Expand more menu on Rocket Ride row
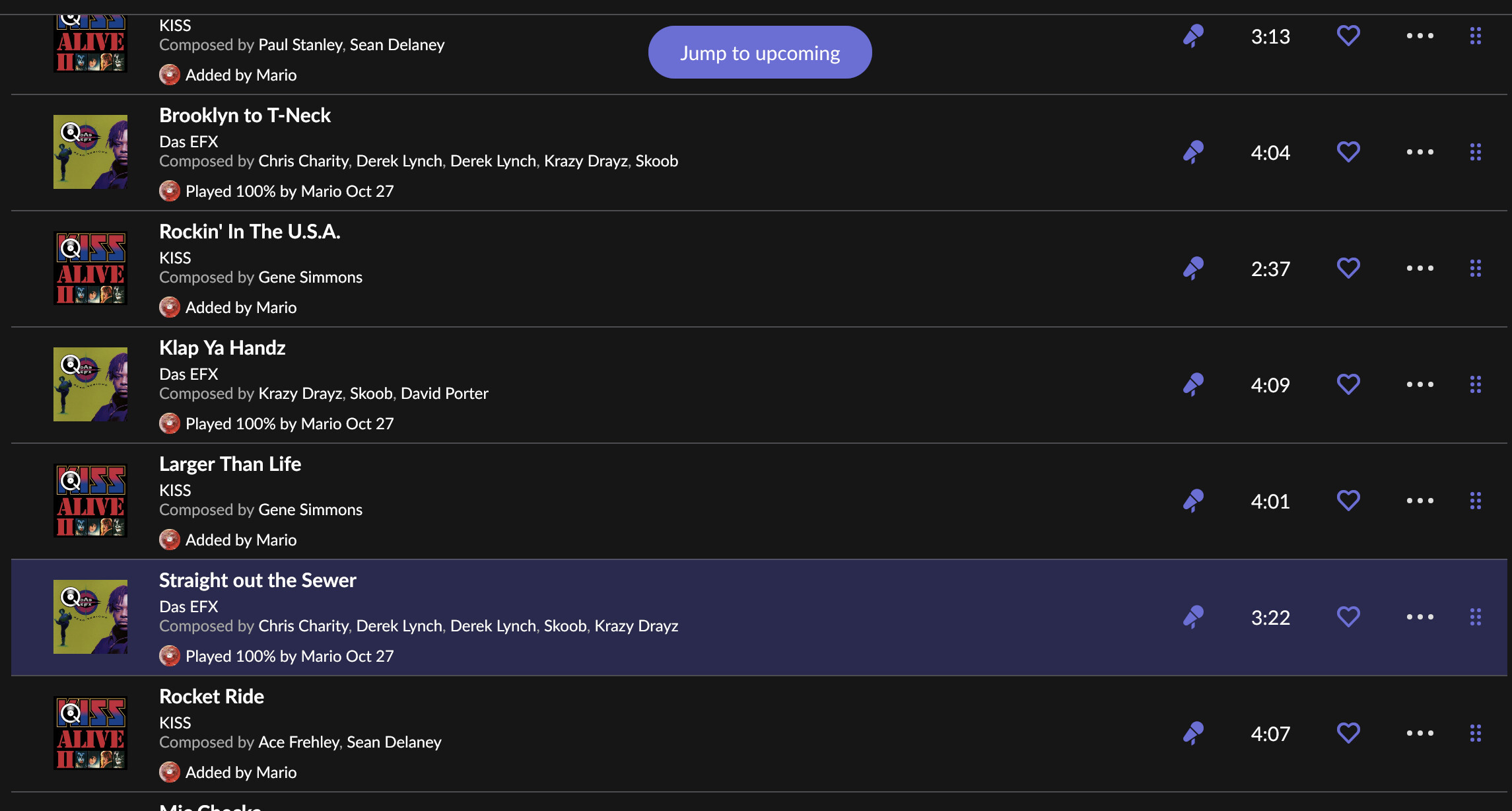1512x811 pixels. click(1420, 734)
